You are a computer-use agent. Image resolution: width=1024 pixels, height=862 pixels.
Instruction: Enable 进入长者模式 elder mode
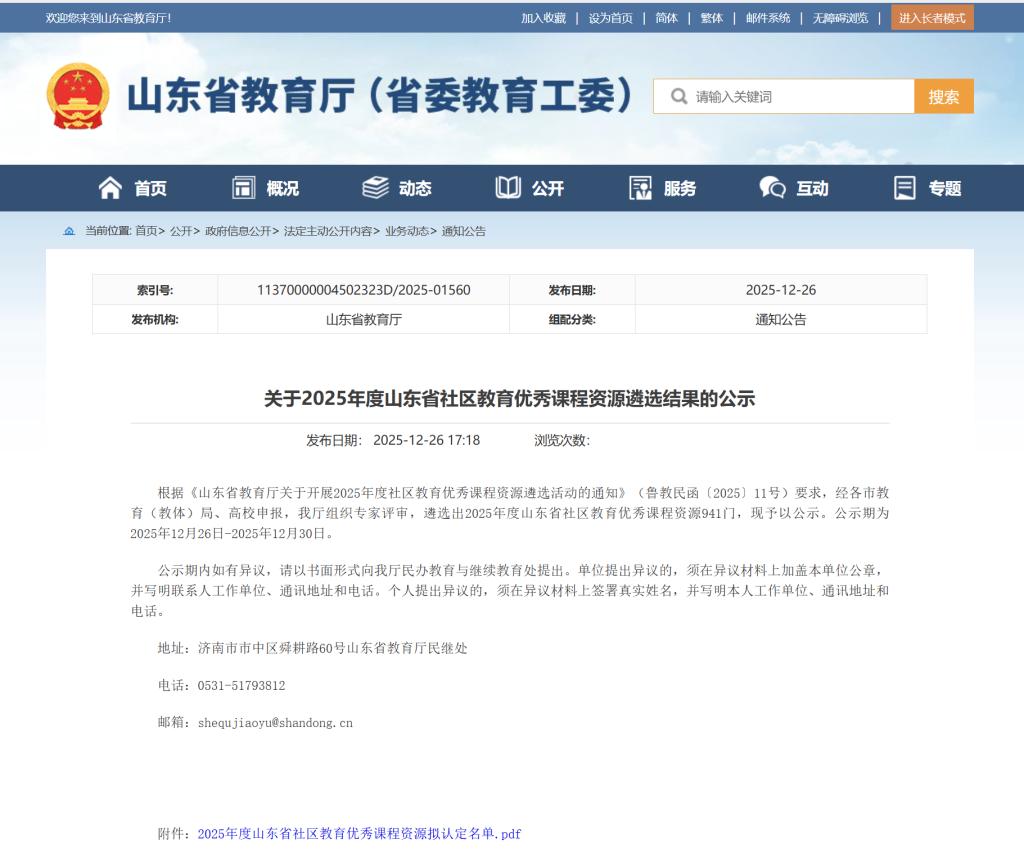pos(932,18)
